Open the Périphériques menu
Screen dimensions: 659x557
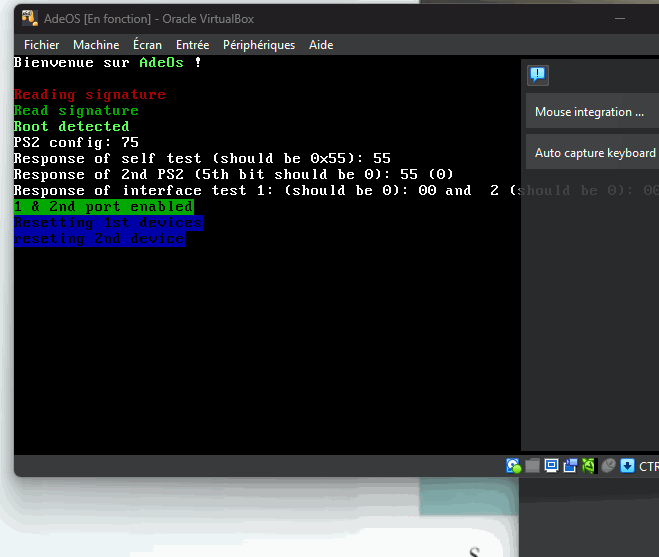click(x=259, y=45)
